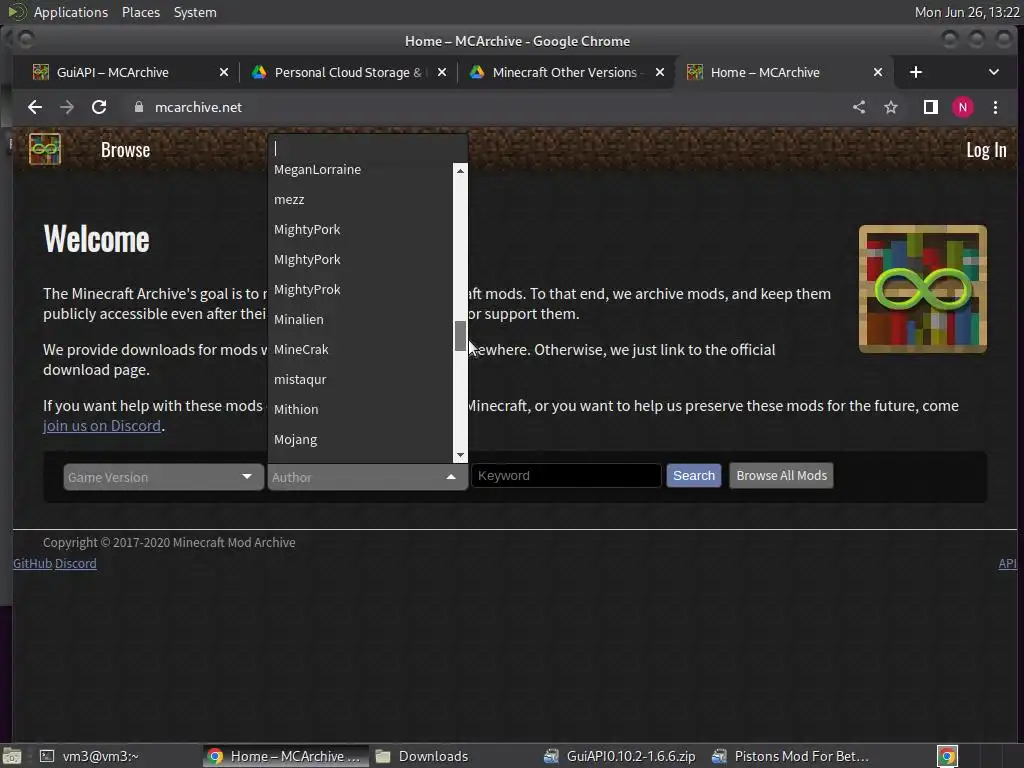This screenshot has width=1024, height=768.
Task: Close the Personal Cloud Storage tab
Action: [442, 72]
